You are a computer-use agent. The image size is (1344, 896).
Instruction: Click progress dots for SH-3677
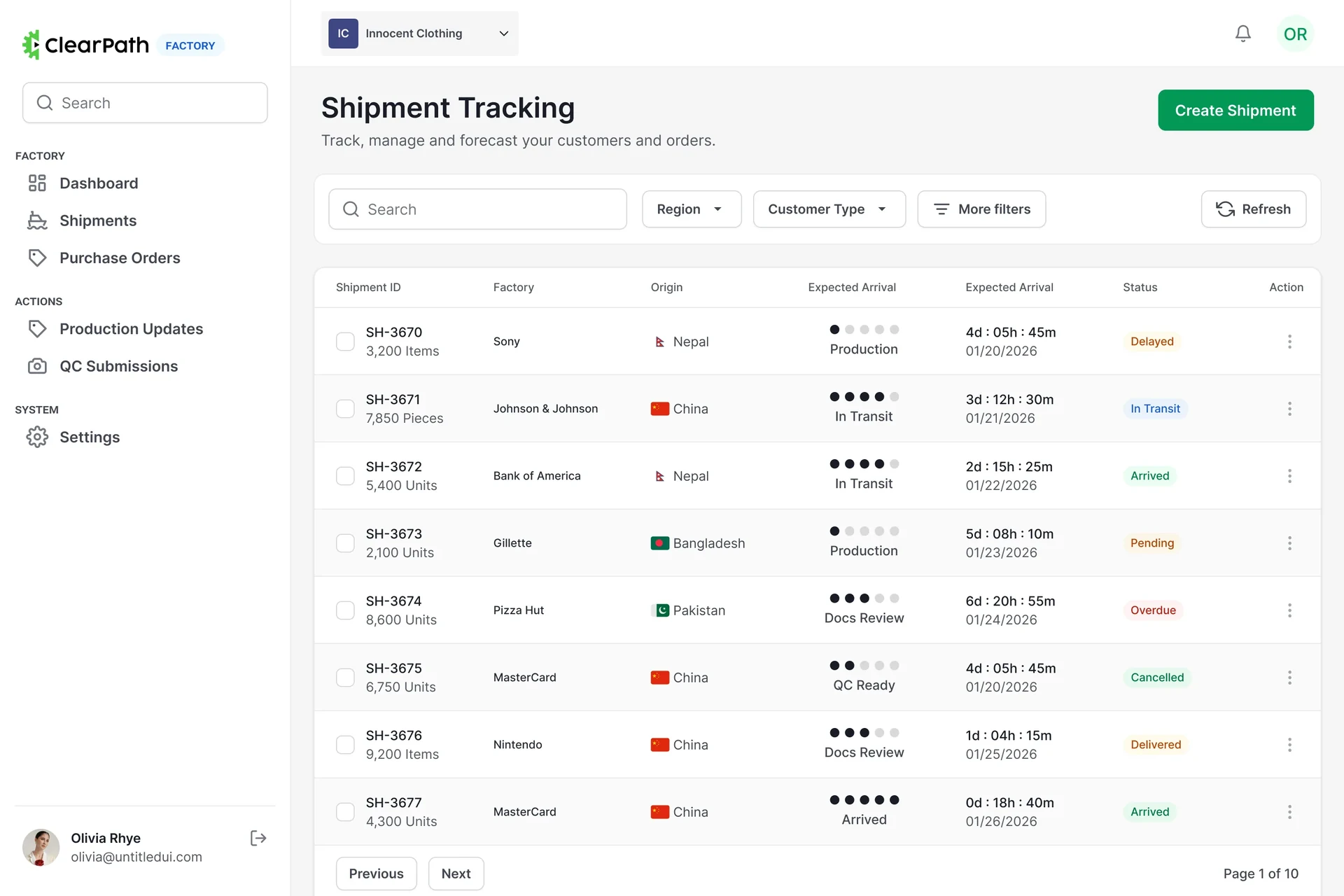click(x=864, y=800)
